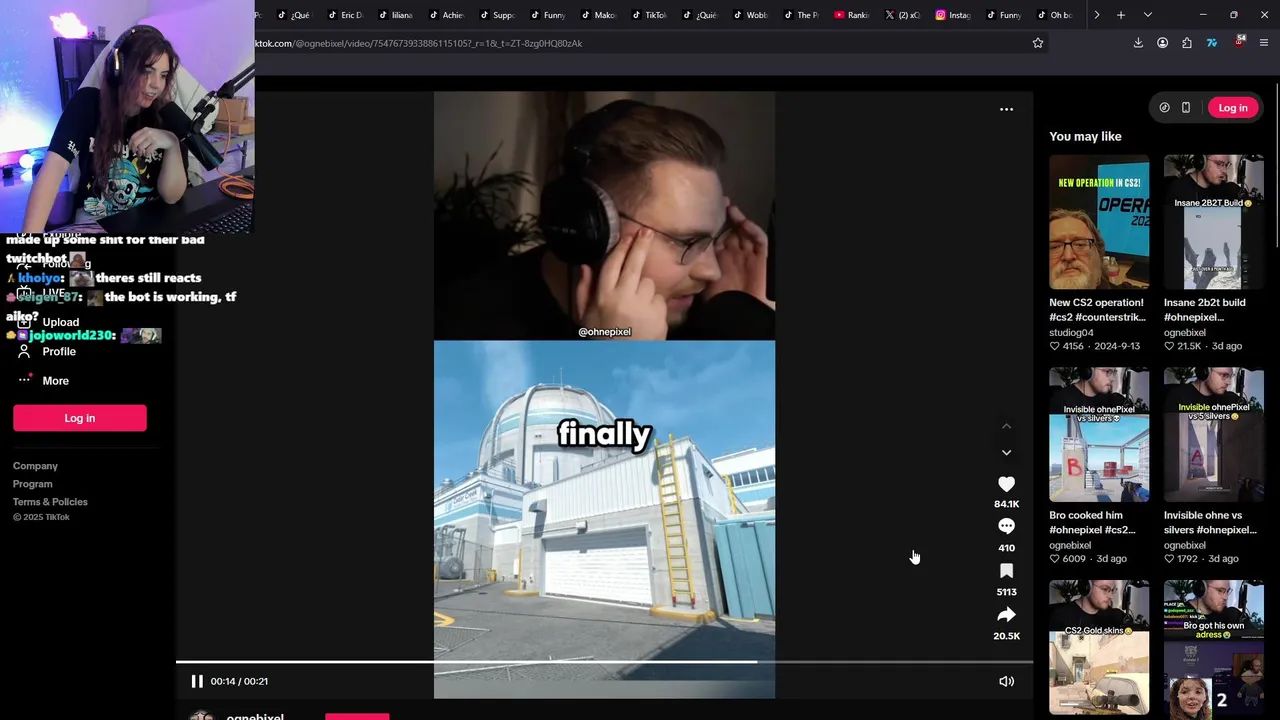Switch to the X (2) xQ tab

903,15
